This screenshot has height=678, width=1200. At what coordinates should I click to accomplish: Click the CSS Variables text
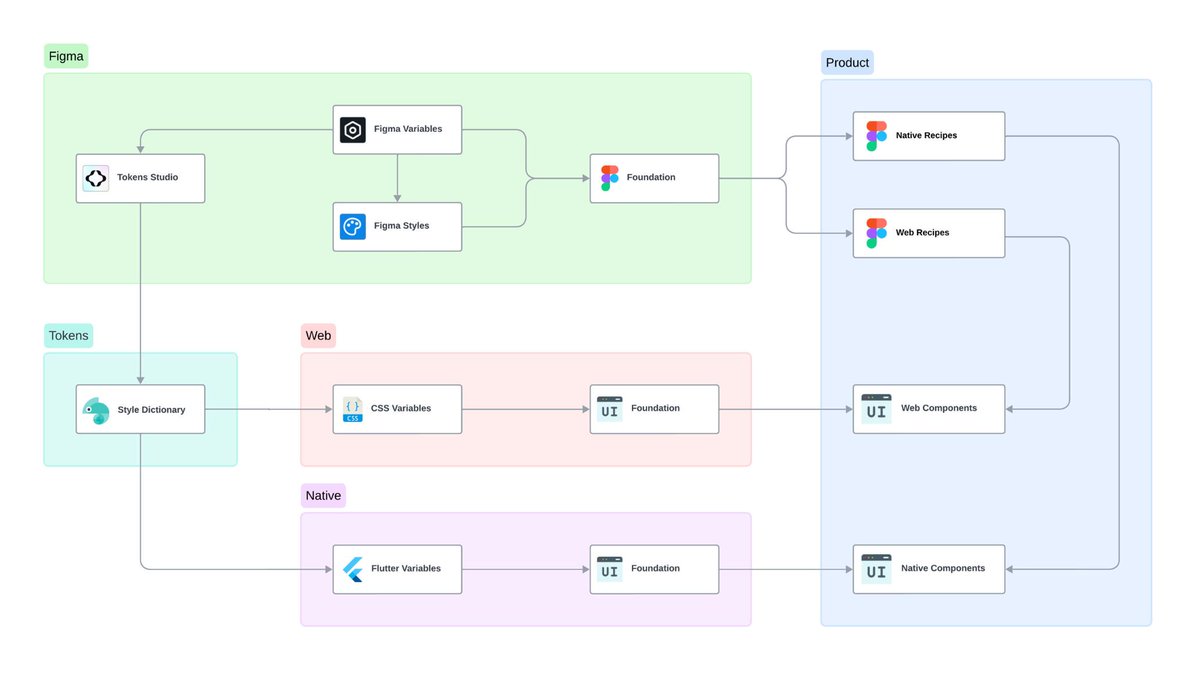401,408
